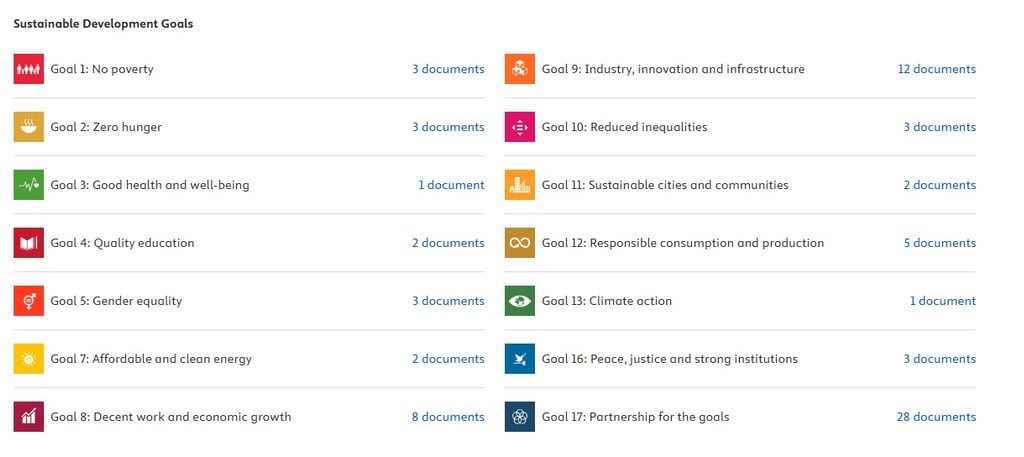
Task: Click the pink Reduced inequalities icon
Action: [x=520, y=127]
